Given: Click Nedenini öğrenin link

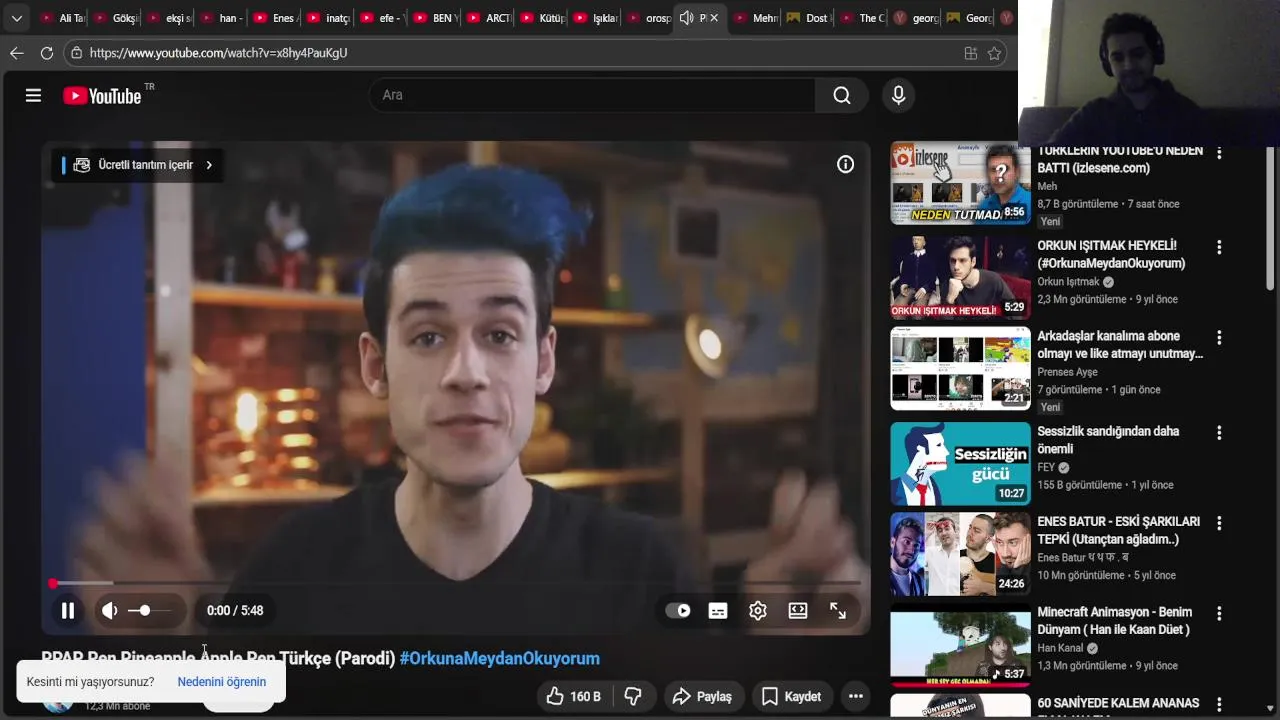Looking at the screenshot, I should point(222,682).
